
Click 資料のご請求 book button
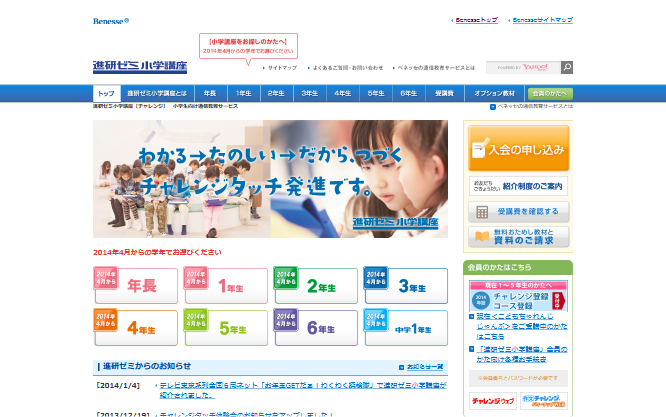coord(518,237)
